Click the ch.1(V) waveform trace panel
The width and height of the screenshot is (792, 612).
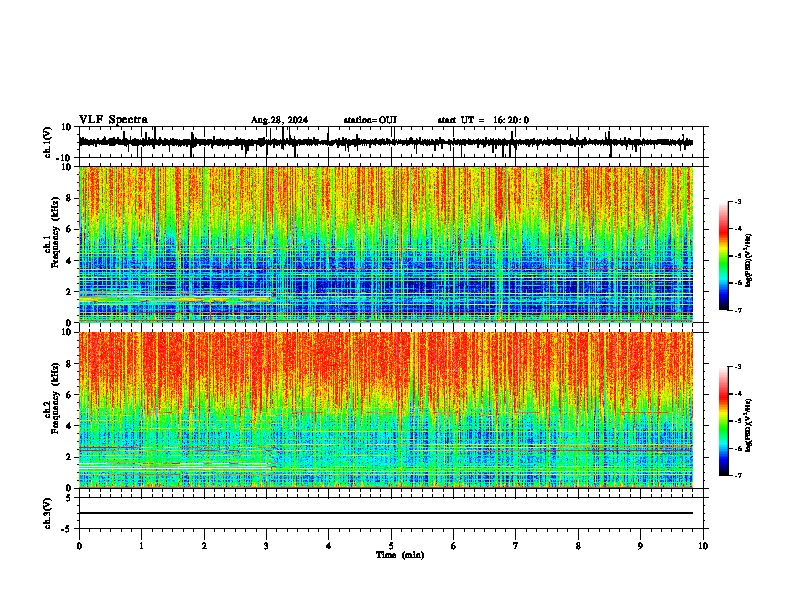point(391,142)
